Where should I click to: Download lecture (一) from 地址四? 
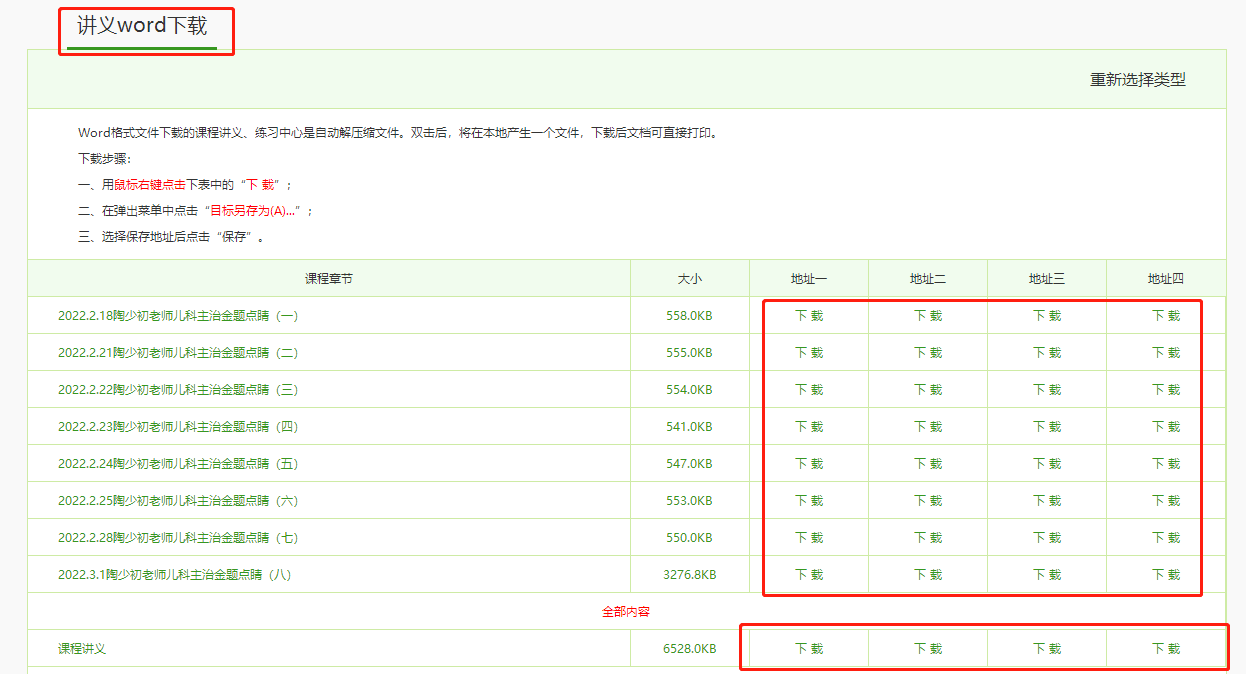coord(1166,316)
